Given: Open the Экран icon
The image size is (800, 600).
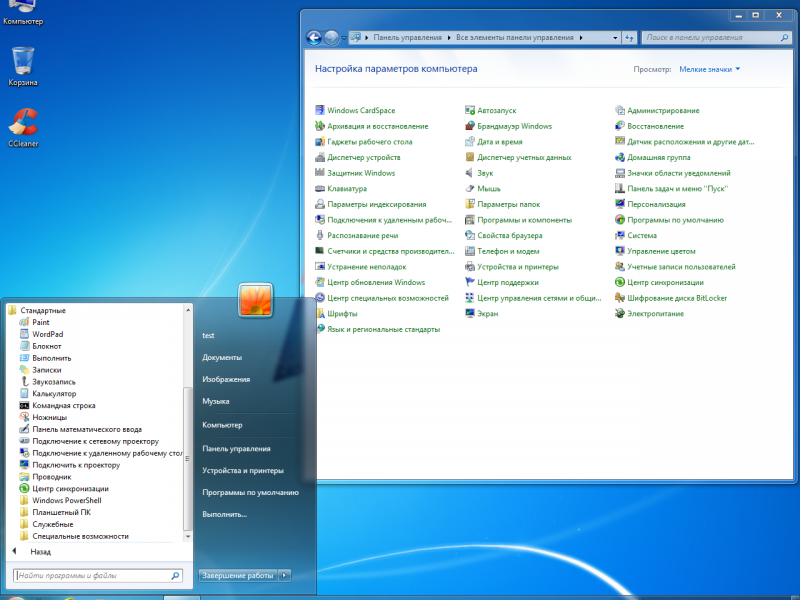Looking at the screenshot, I should coord(470,313).
